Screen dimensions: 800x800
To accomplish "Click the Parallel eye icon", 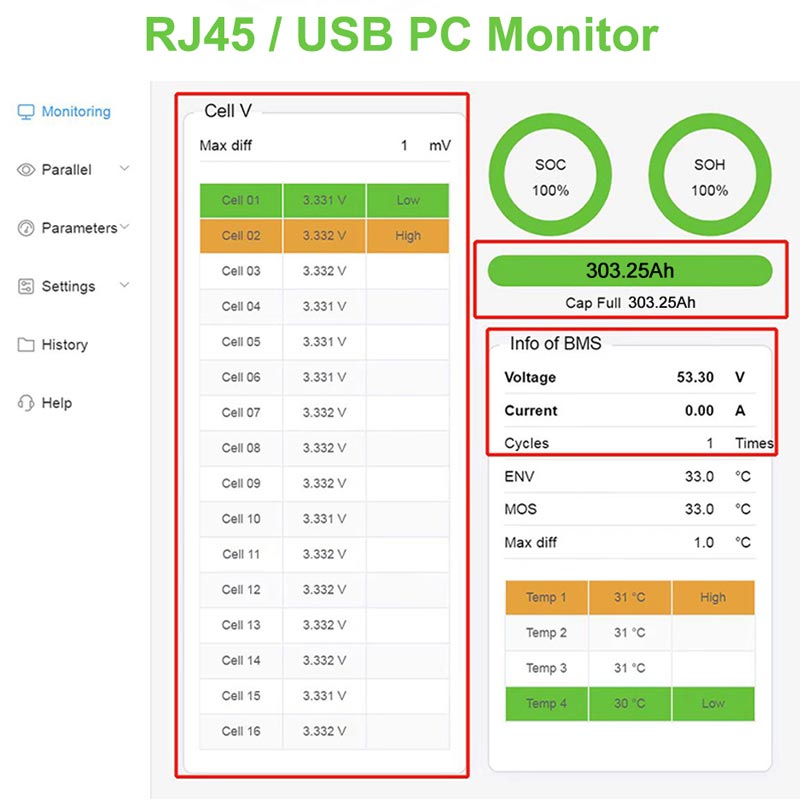I will click(x=26, y=170).
